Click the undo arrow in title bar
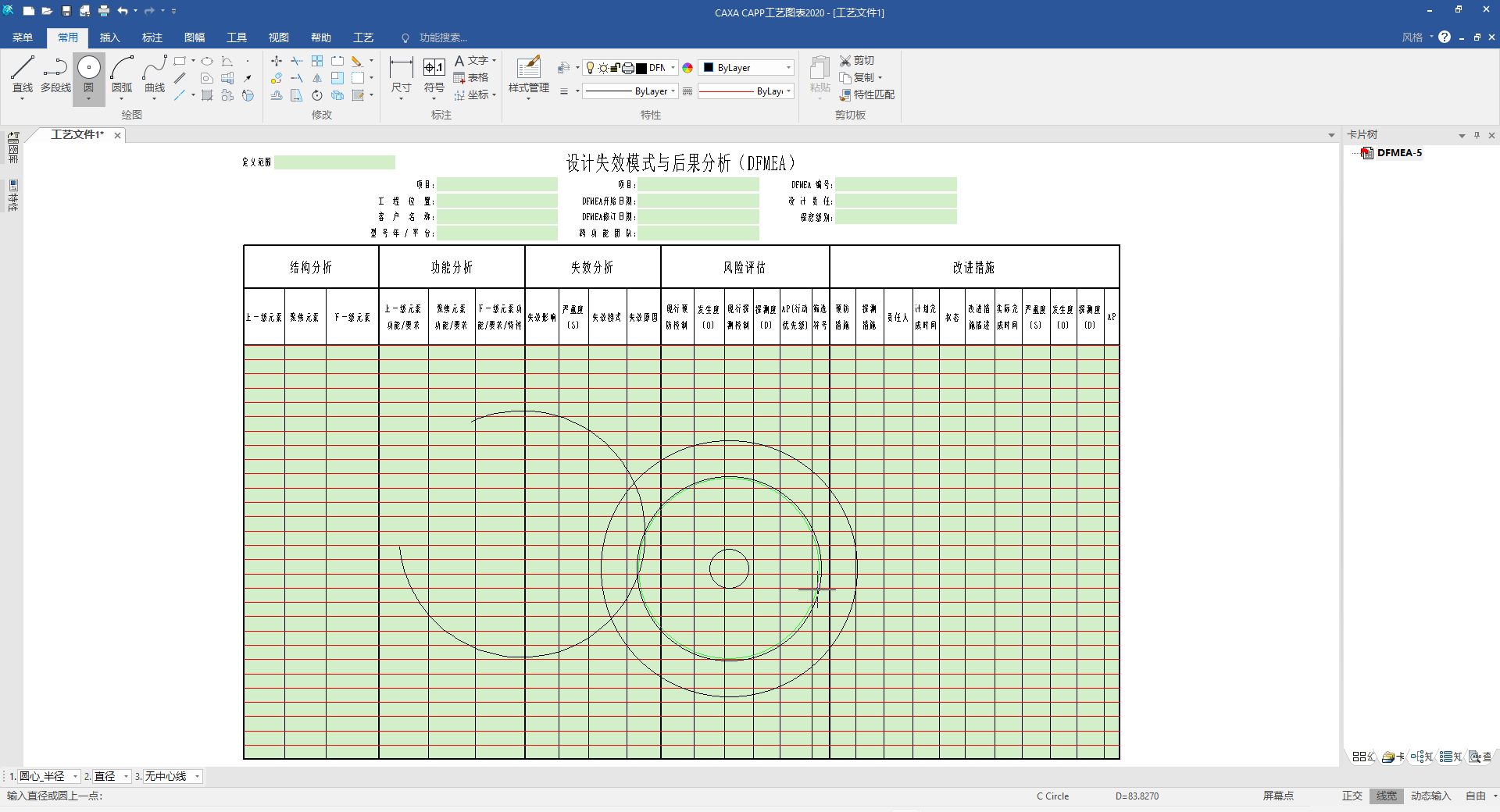 [x=123, y=11]
